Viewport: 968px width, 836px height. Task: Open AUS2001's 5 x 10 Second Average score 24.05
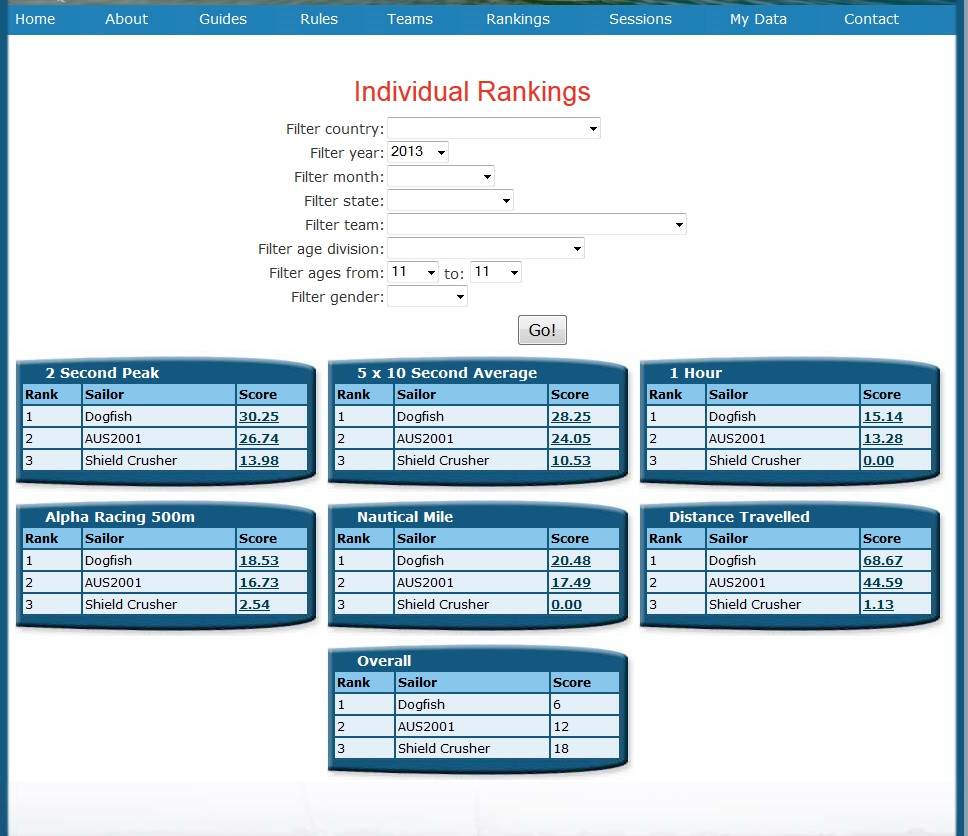571,439
